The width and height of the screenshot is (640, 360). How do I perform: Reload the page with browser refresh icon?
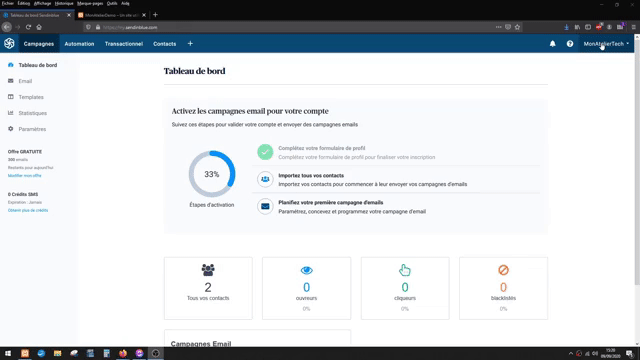28,27
